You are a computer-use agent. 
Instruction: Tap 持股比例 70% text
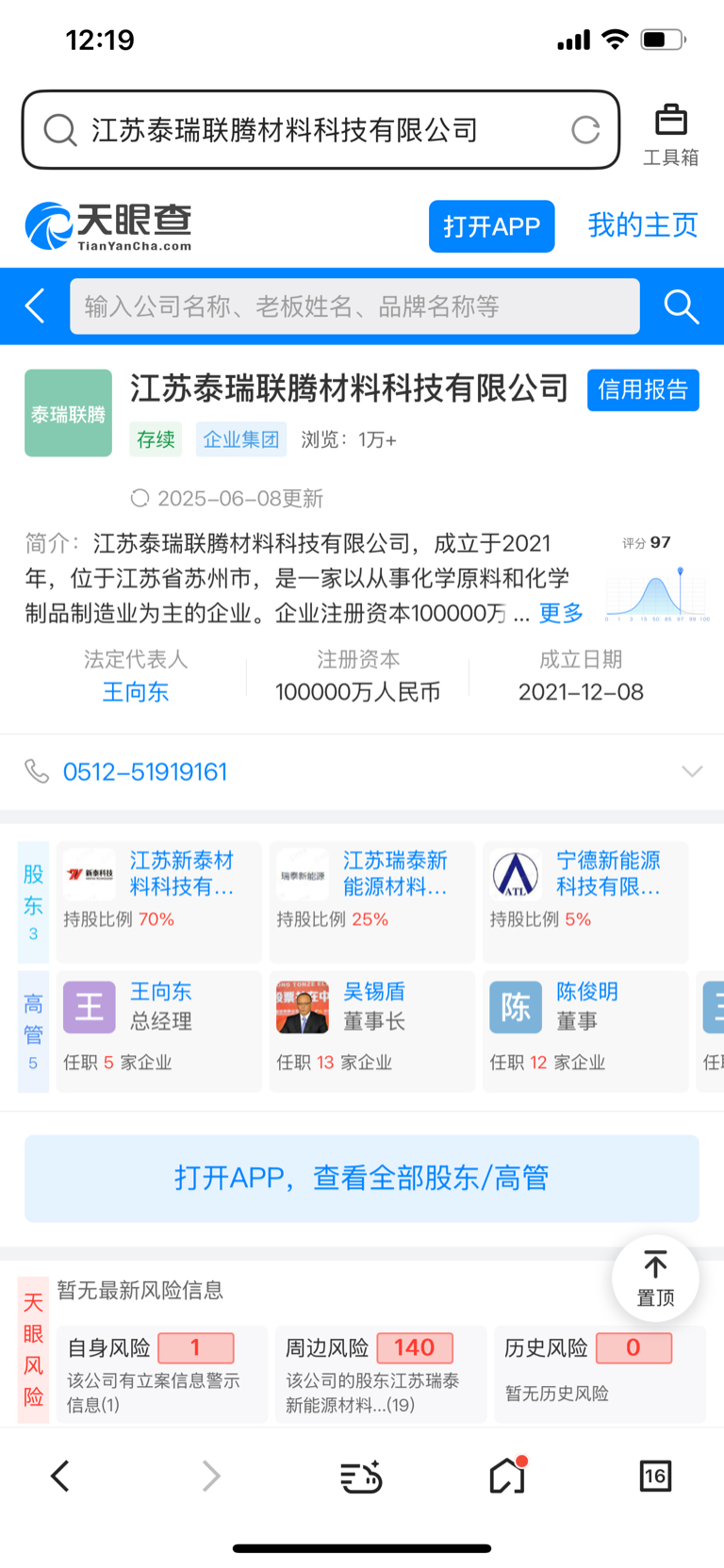click(119, 919)
